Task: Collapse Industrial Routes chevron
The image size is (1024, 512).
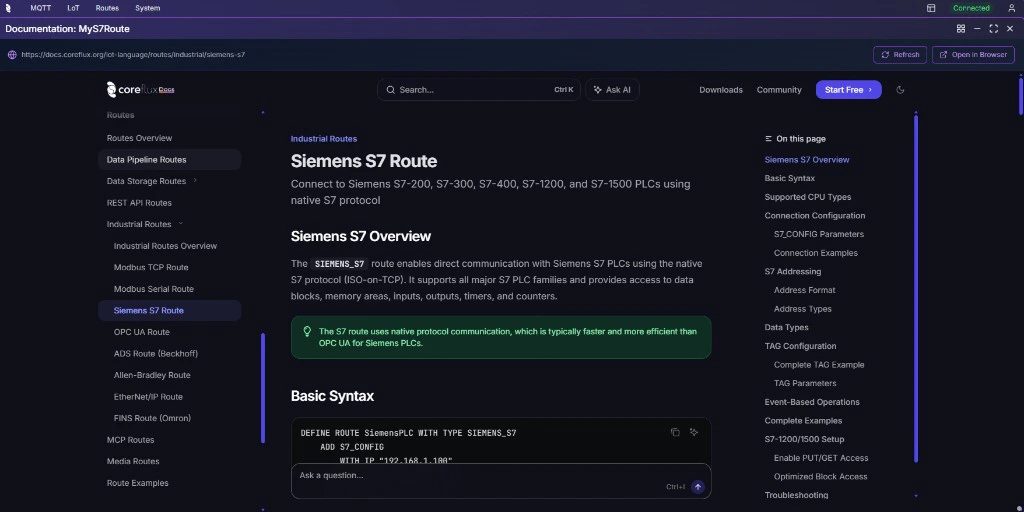Action: pyautogui.click(x=181, y=223)
